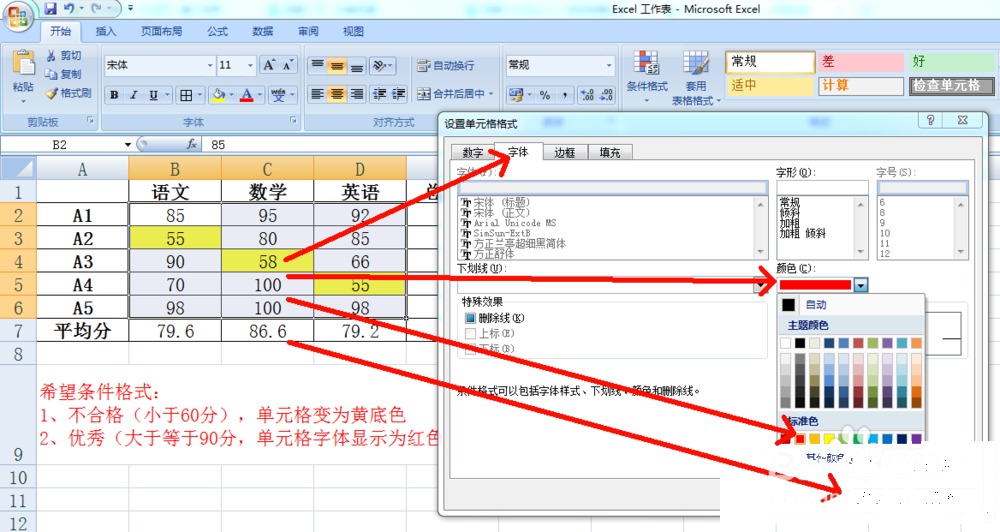Open the 填充 tab in dialog
Viewport: 1000px width, 532px height.
(x=610, y=153)
